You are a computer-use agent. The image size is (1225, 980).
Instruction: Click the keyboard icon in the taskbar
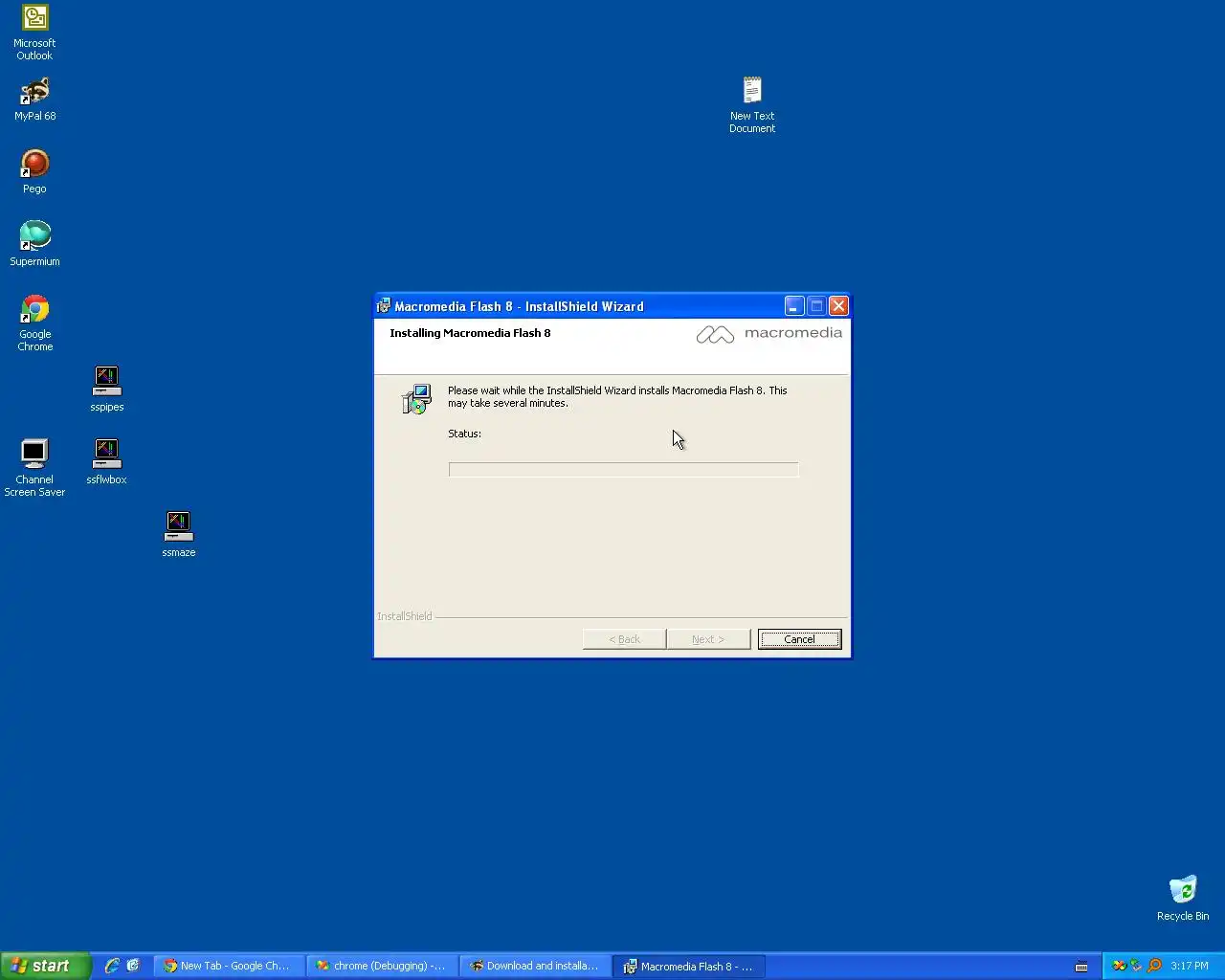tap(1081, 966)
